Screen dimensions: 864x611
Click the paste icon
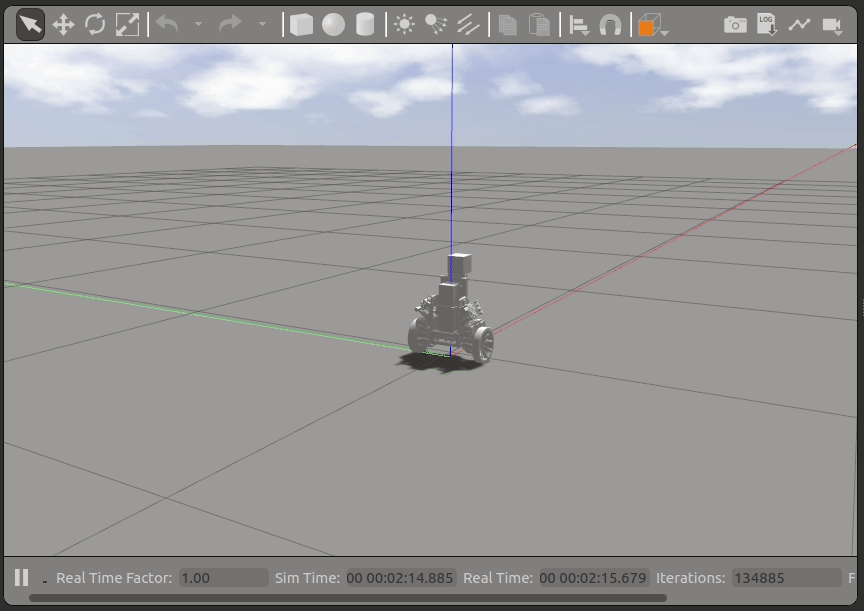(x=539, y=25)
